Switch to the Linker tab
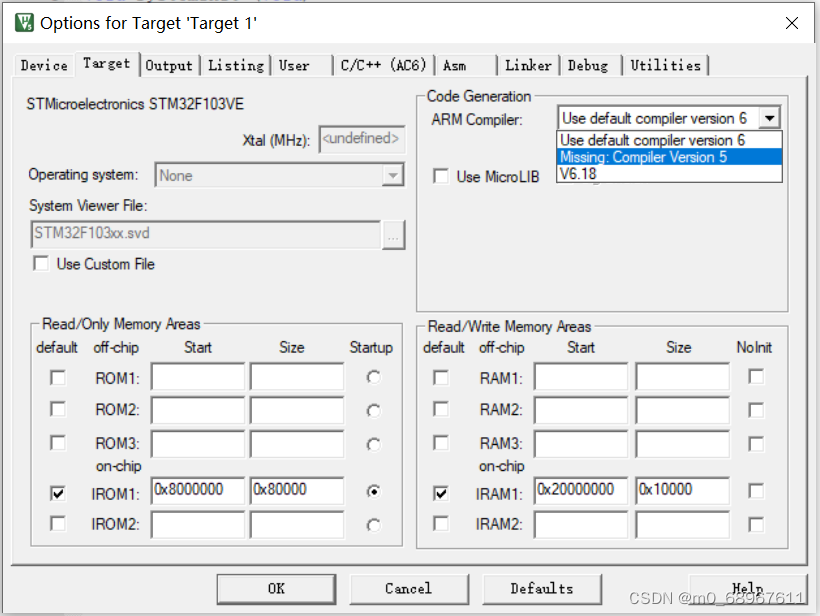The width and height of the screenshot is (820, 616). tap(528, 66)
